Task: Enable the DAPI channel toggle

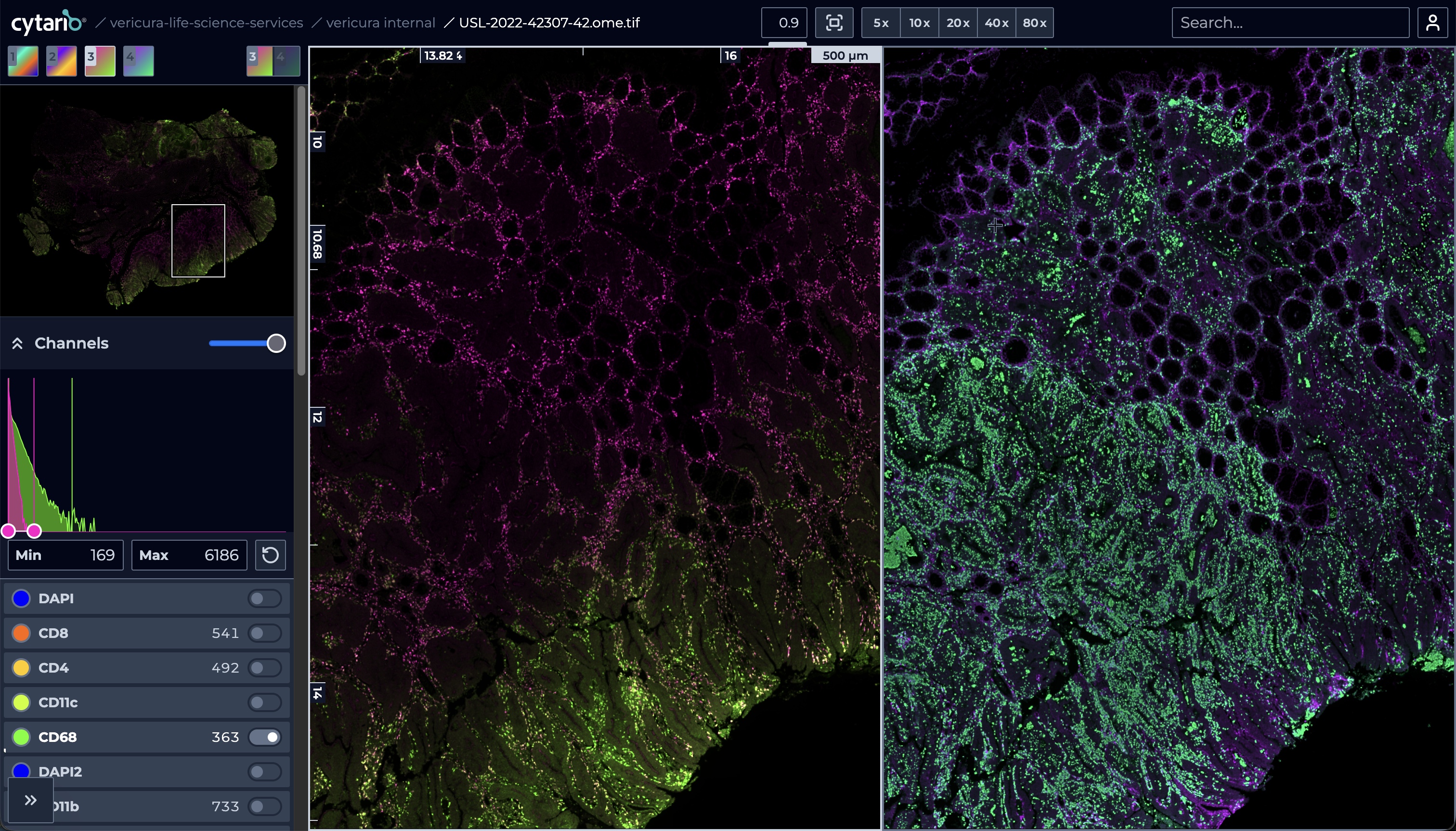Action: (264, 599)
